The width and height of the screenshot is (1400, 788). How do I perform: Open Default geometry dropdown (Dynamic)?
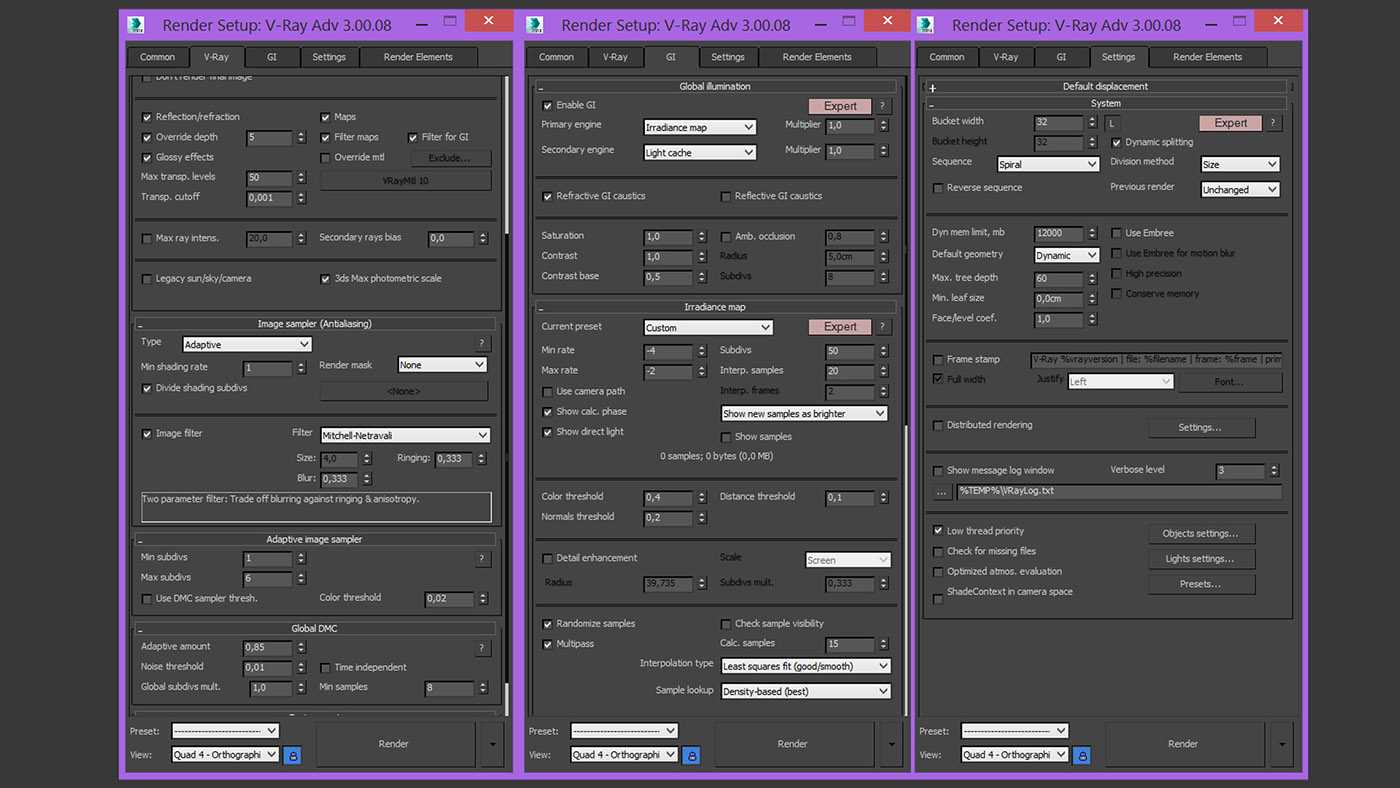[1067, 255]
